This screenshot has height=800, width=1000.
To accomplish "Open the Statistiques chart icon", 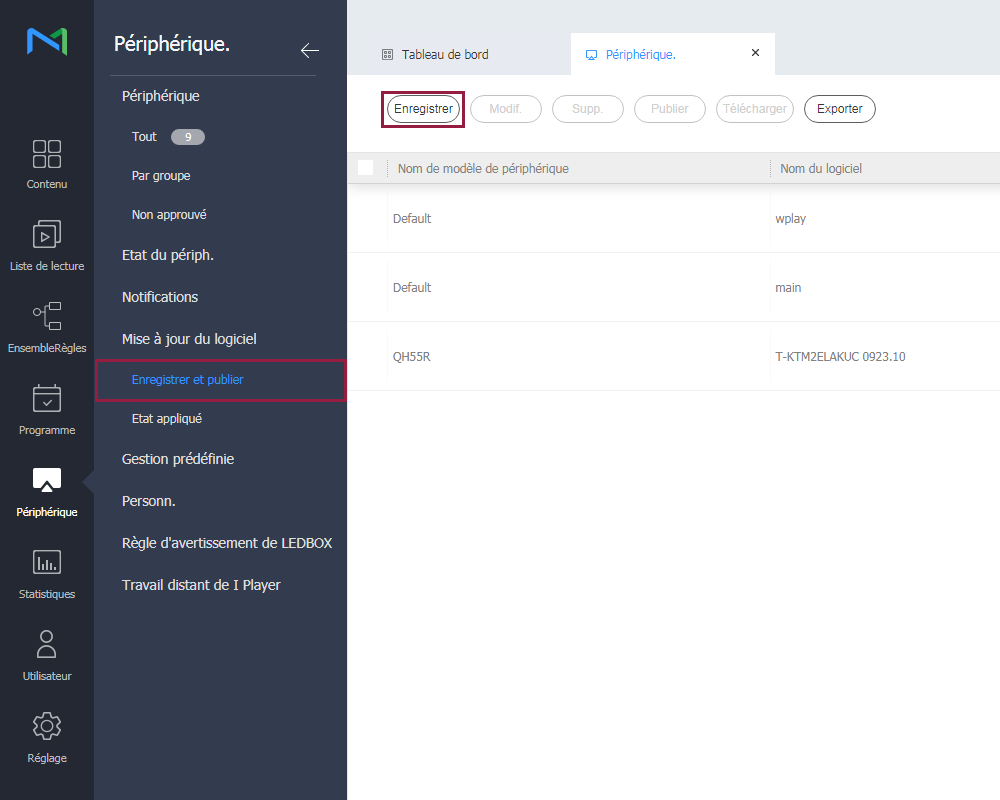I will click(47, 563).
